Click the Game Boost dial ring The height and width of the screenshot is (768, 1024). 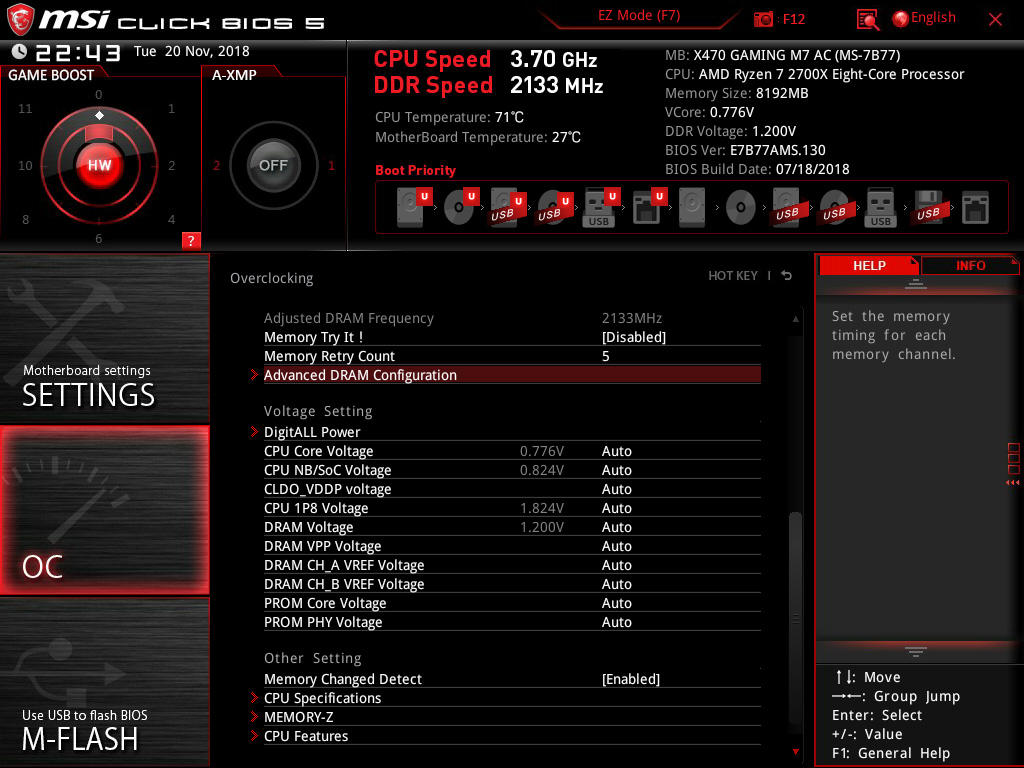99,165
